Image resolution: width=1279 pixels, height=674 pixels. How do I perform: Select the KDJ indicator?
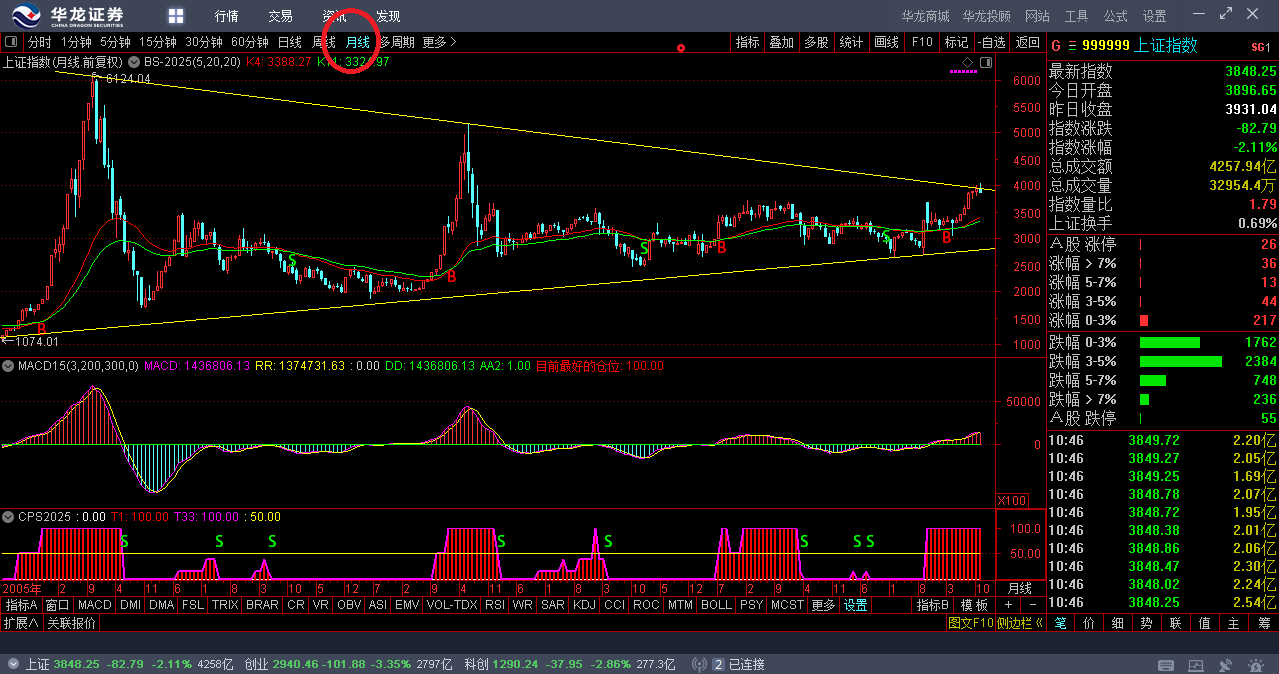[583, 605]
